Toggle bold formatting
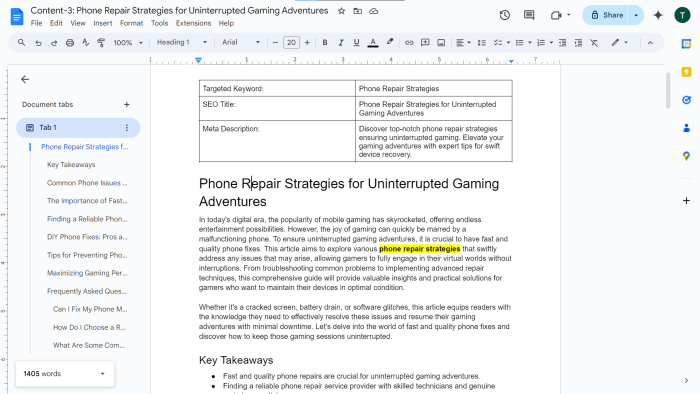The image size is (700, 394). click(x=325, y=42)
